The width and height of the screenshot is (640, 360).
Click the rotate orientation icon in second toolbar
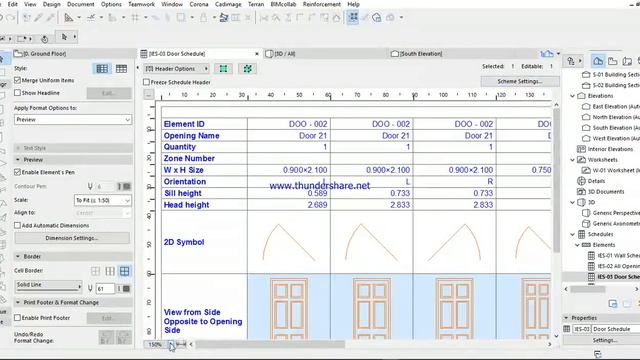44,39
